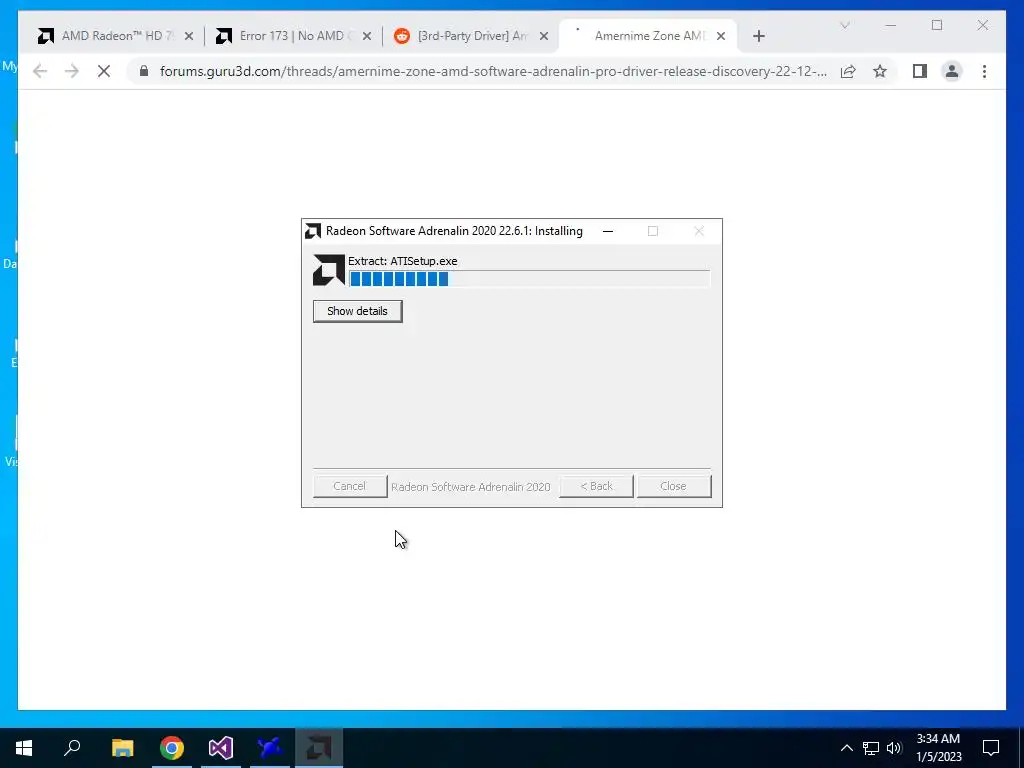Go forward in Chrome
Viewport: 1024px width, 768px height.
click(72, 71)
